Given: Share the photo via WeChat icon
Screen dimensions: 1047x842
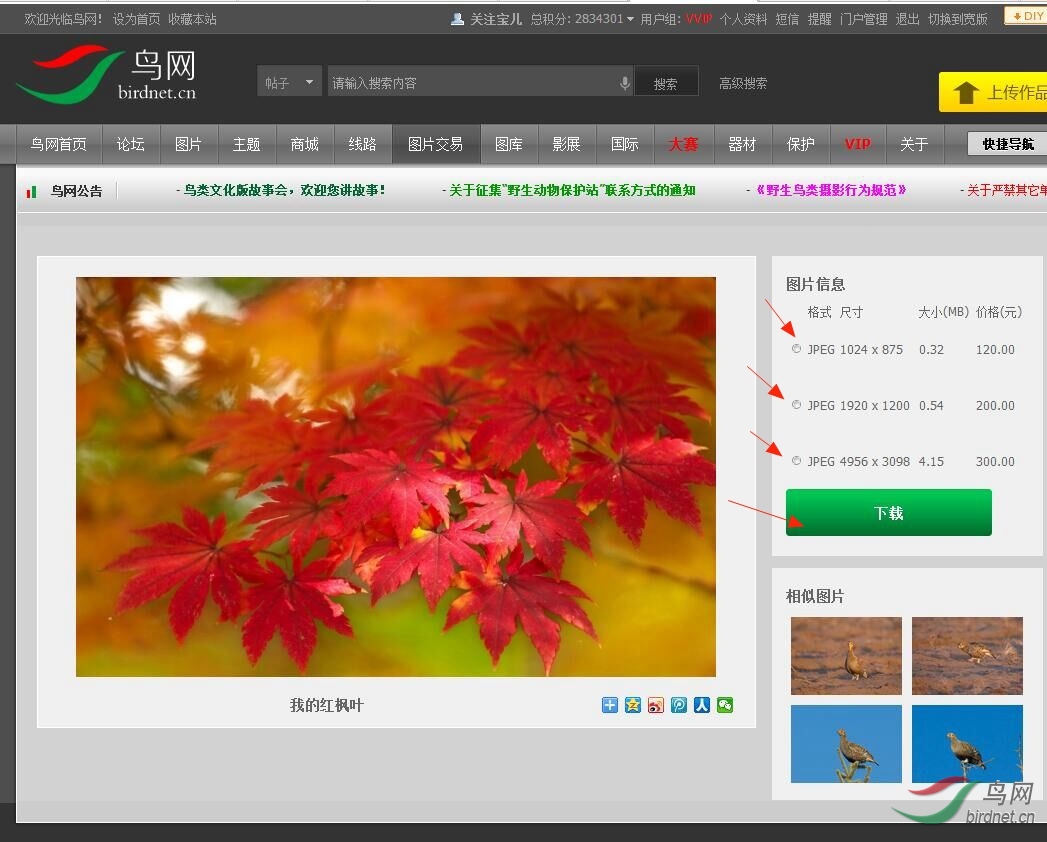Looking at the screenshot, I should [x=725, y=705].
